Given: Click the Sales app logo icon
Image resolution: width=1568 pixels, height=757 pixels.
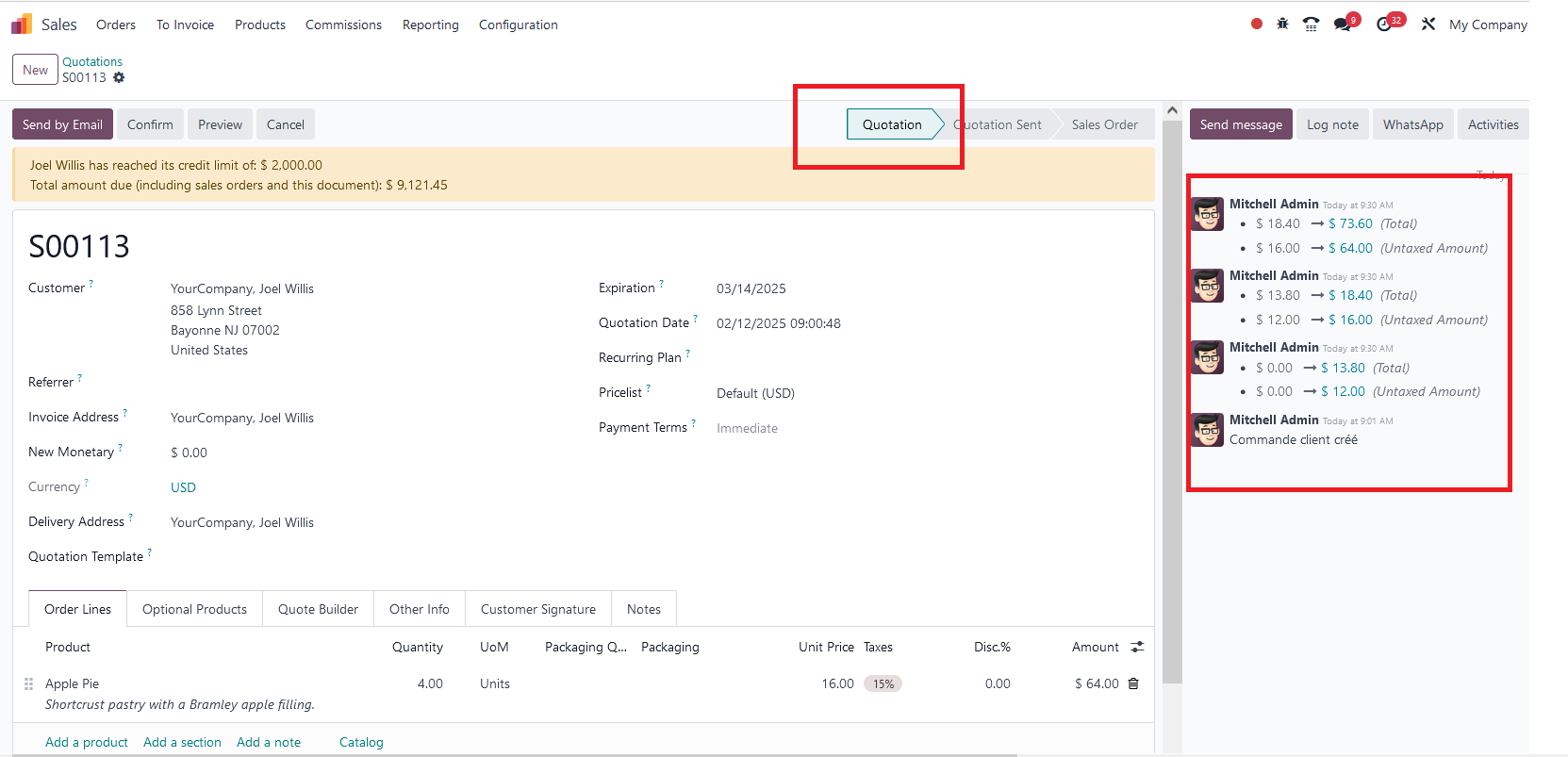Looking at the screenshot, I should 22,25.
